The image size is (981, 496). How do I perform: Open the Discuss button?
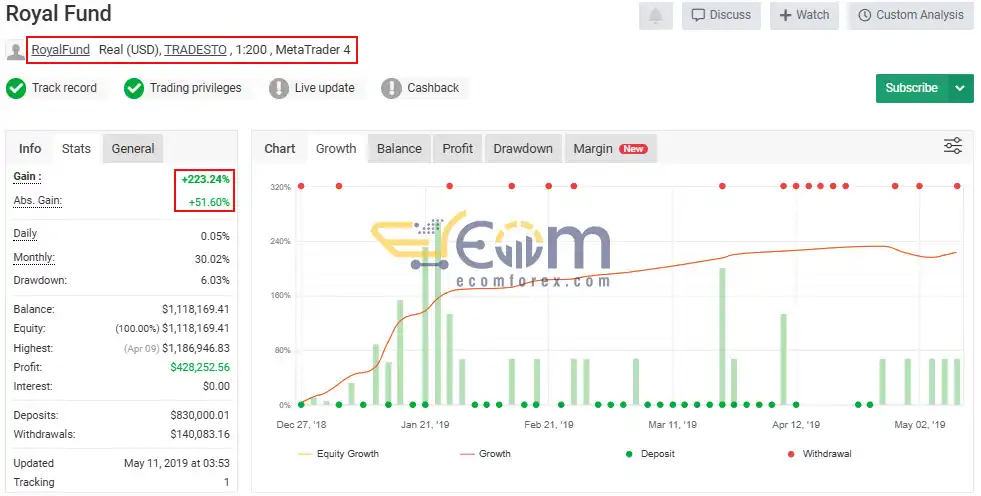(x=721, y=16)
